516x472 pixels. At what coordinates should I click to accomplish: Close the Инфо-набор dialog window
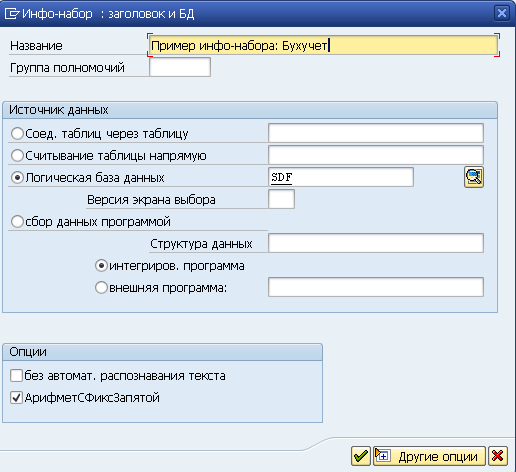(x=501, y=13)
